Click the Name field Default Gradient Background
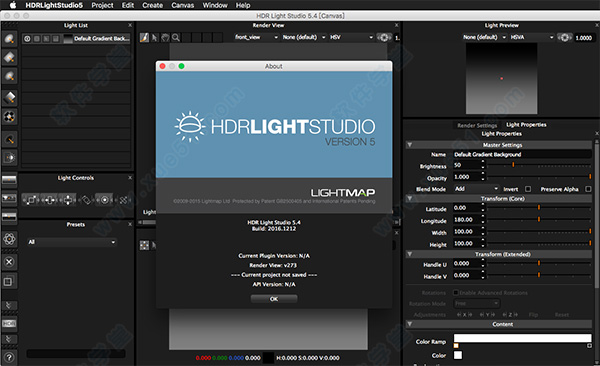Viewport: 600px width, 366px height. tap(522, 154)
